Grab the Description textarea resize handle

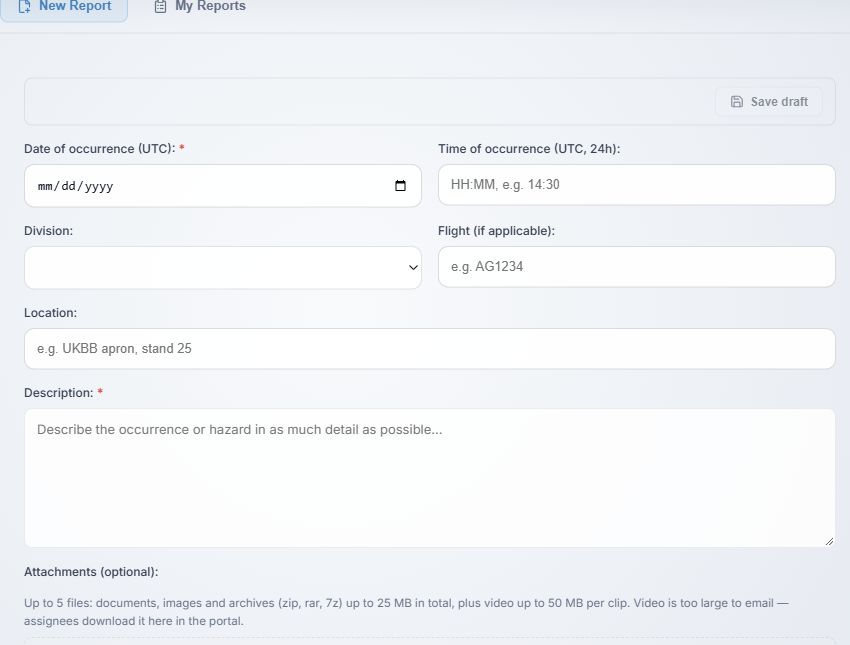(829, 541)
